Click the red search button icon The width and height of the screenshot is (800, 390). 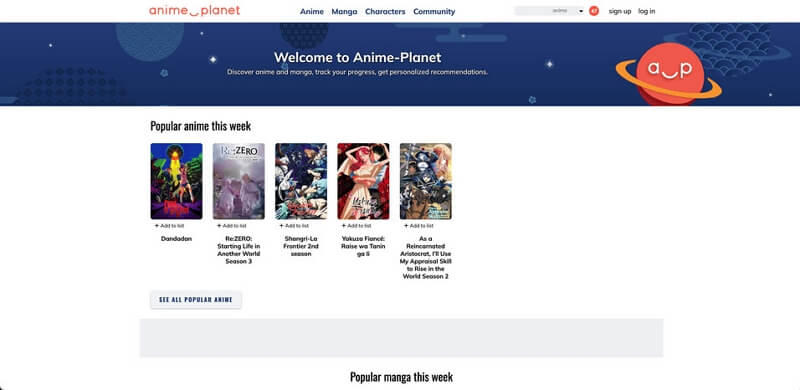tap(594, 11)
